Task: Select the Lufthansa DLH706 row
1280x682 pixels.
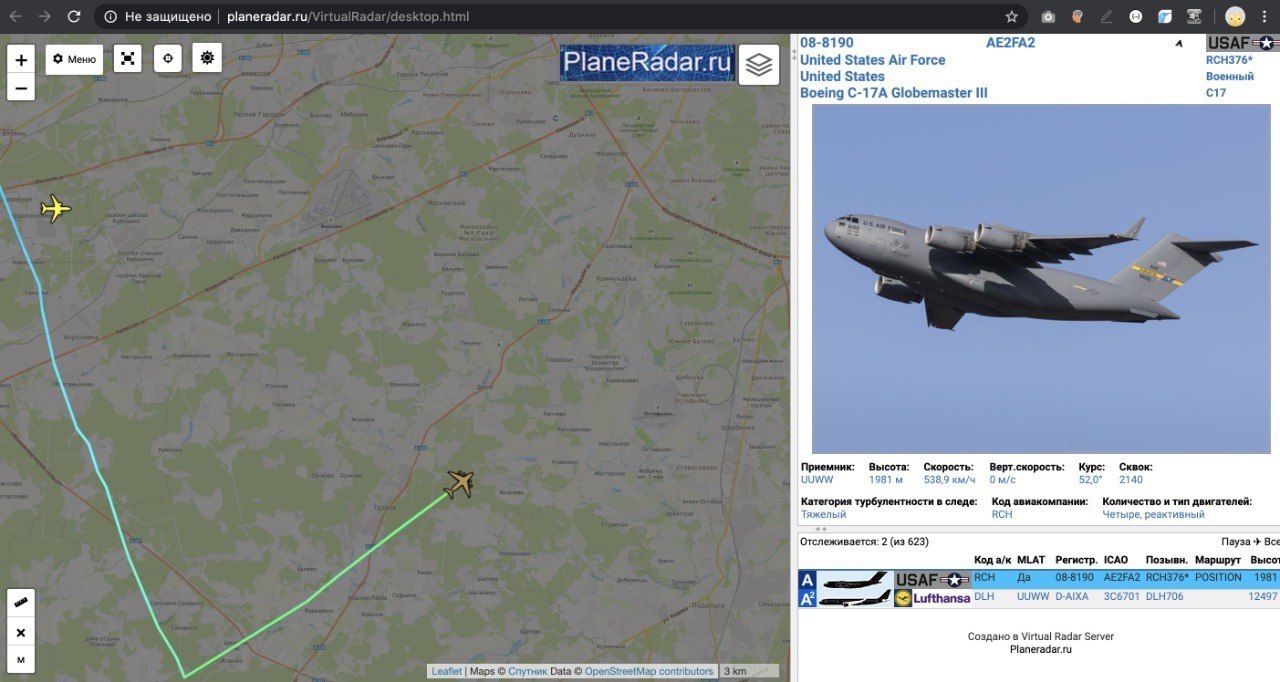Action: click(1039, 598)
